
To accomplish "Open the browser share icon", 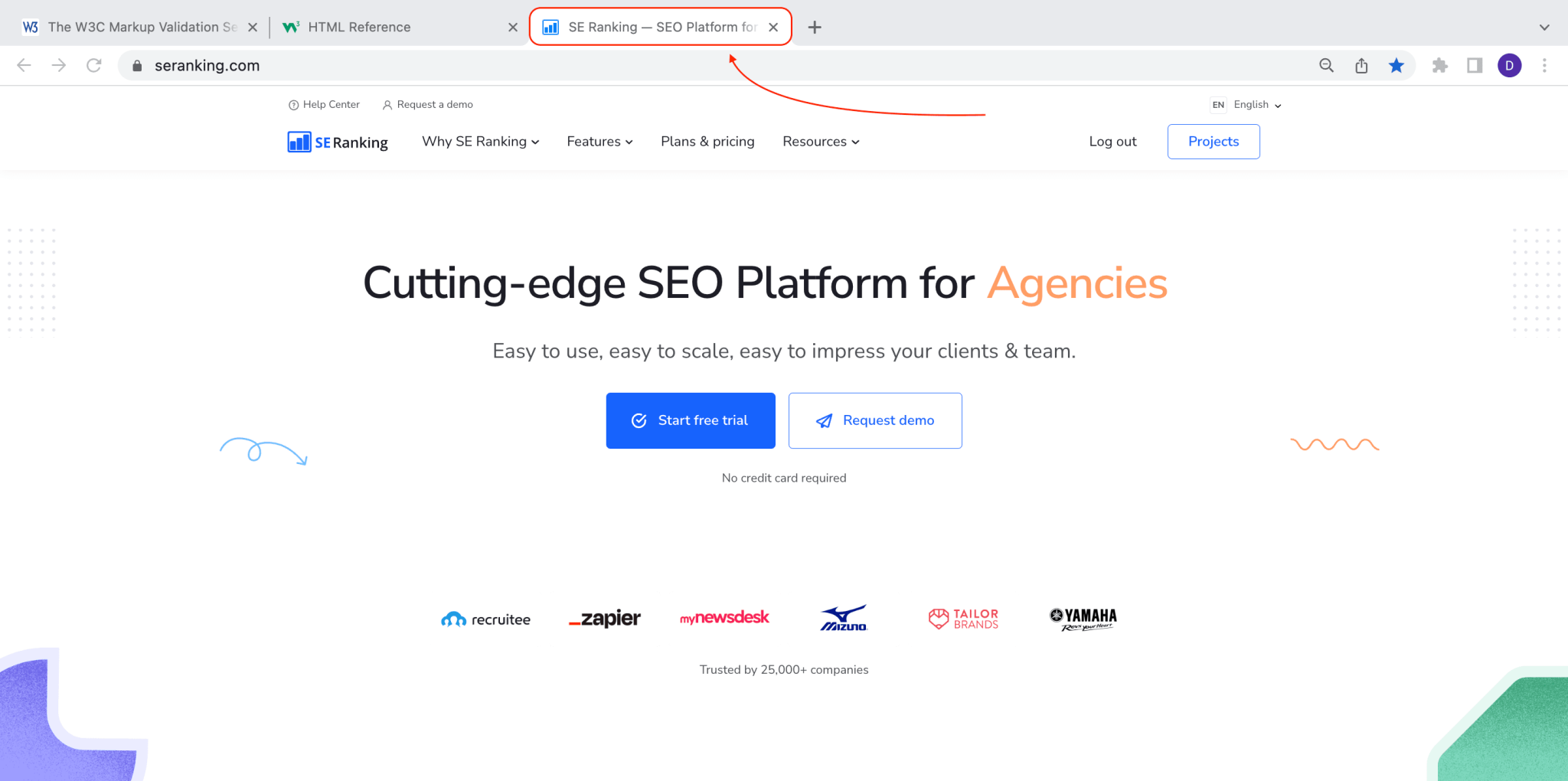I will coord(1361,65).
